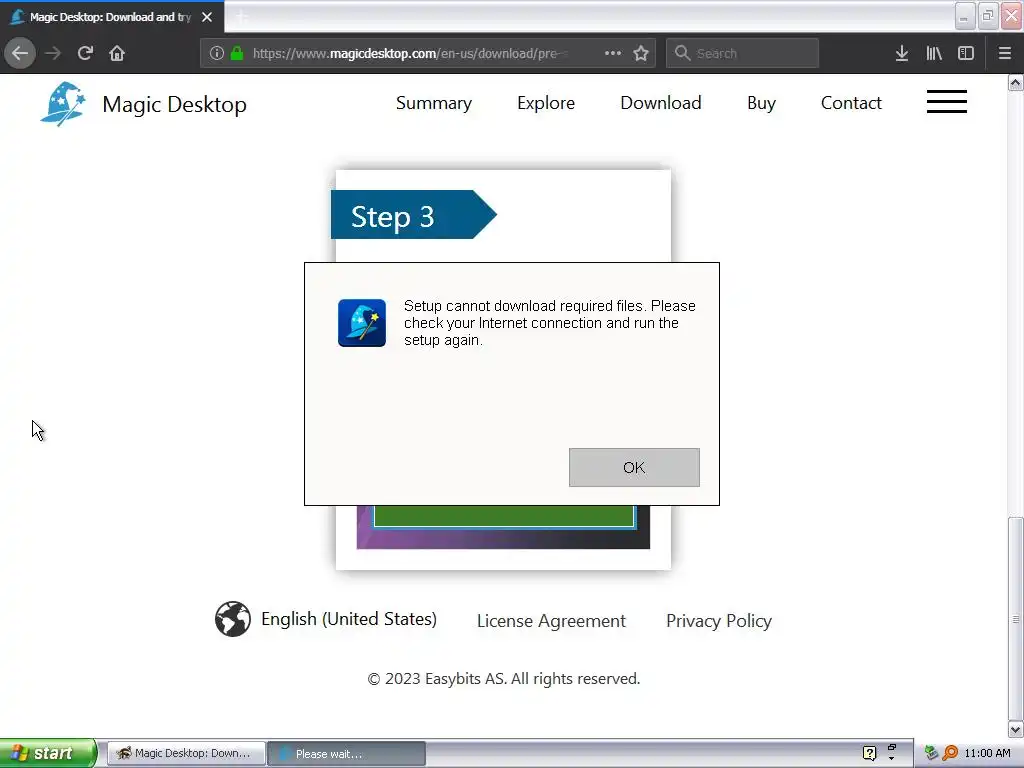
Task: Toggle the browser sidebar icon
Action: 966,53
